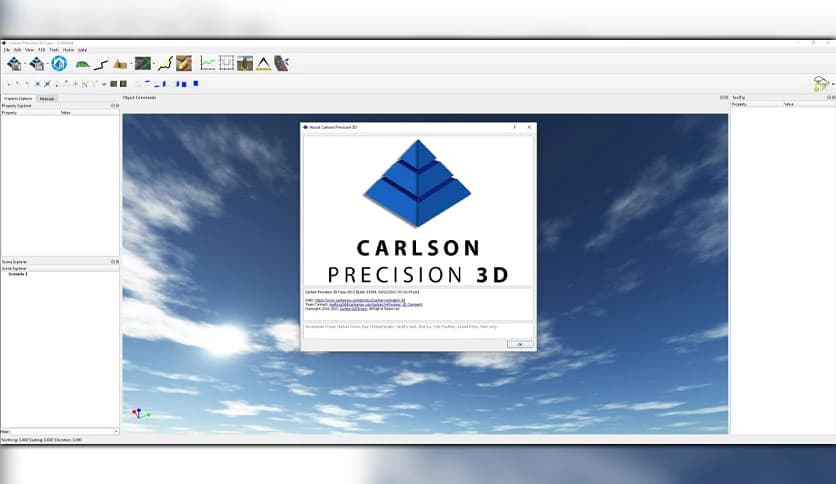
Task: Open the View menu
Action: coord(29,50)
